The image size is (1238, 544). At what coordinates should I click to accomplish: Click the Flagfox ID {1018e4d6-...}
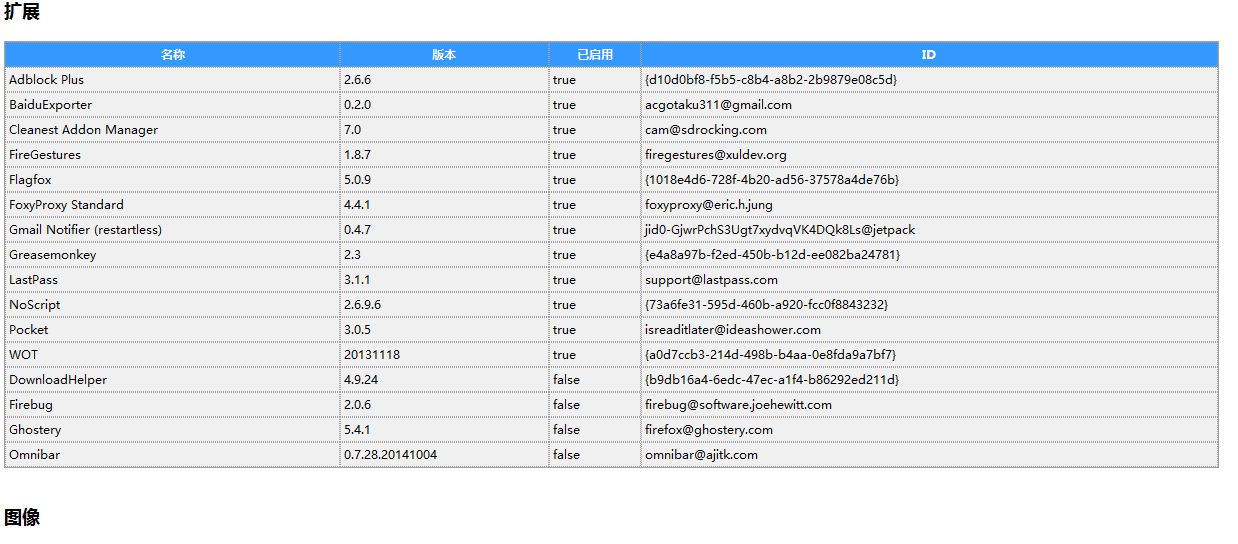click(929, 180)
